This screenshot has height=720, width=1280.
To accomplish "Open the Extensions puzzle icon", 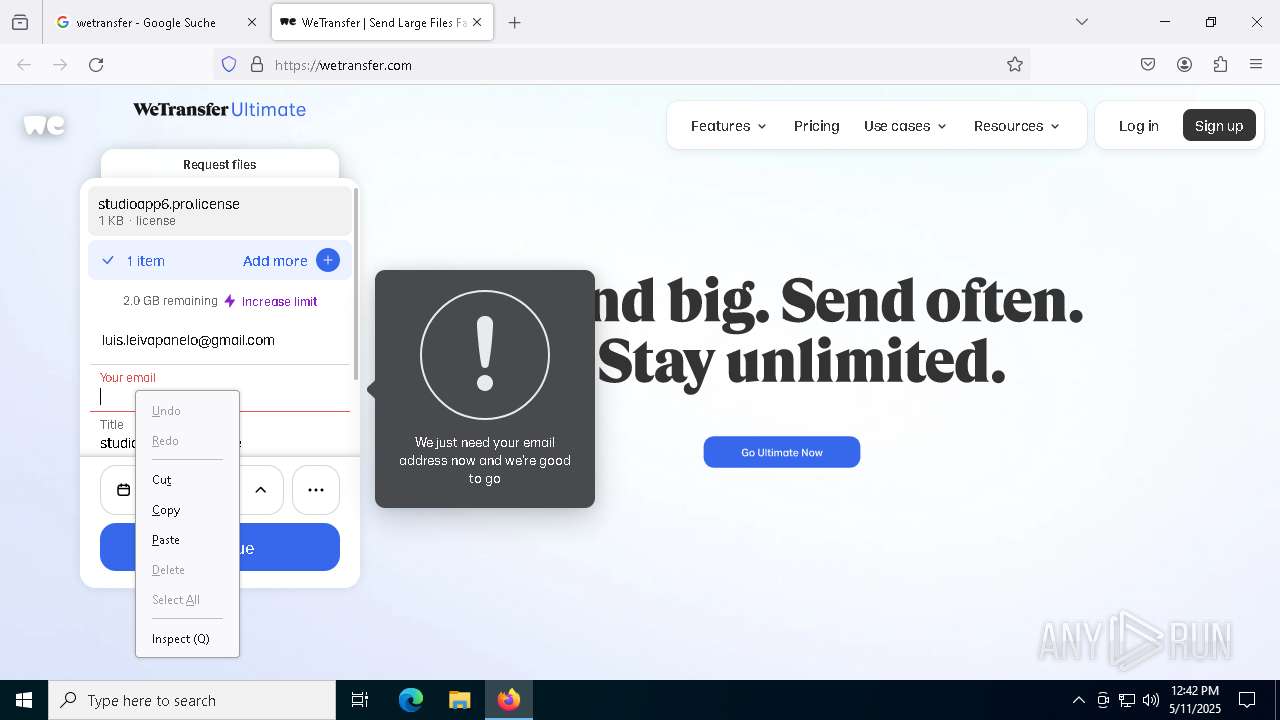I will click(1220, 65).
